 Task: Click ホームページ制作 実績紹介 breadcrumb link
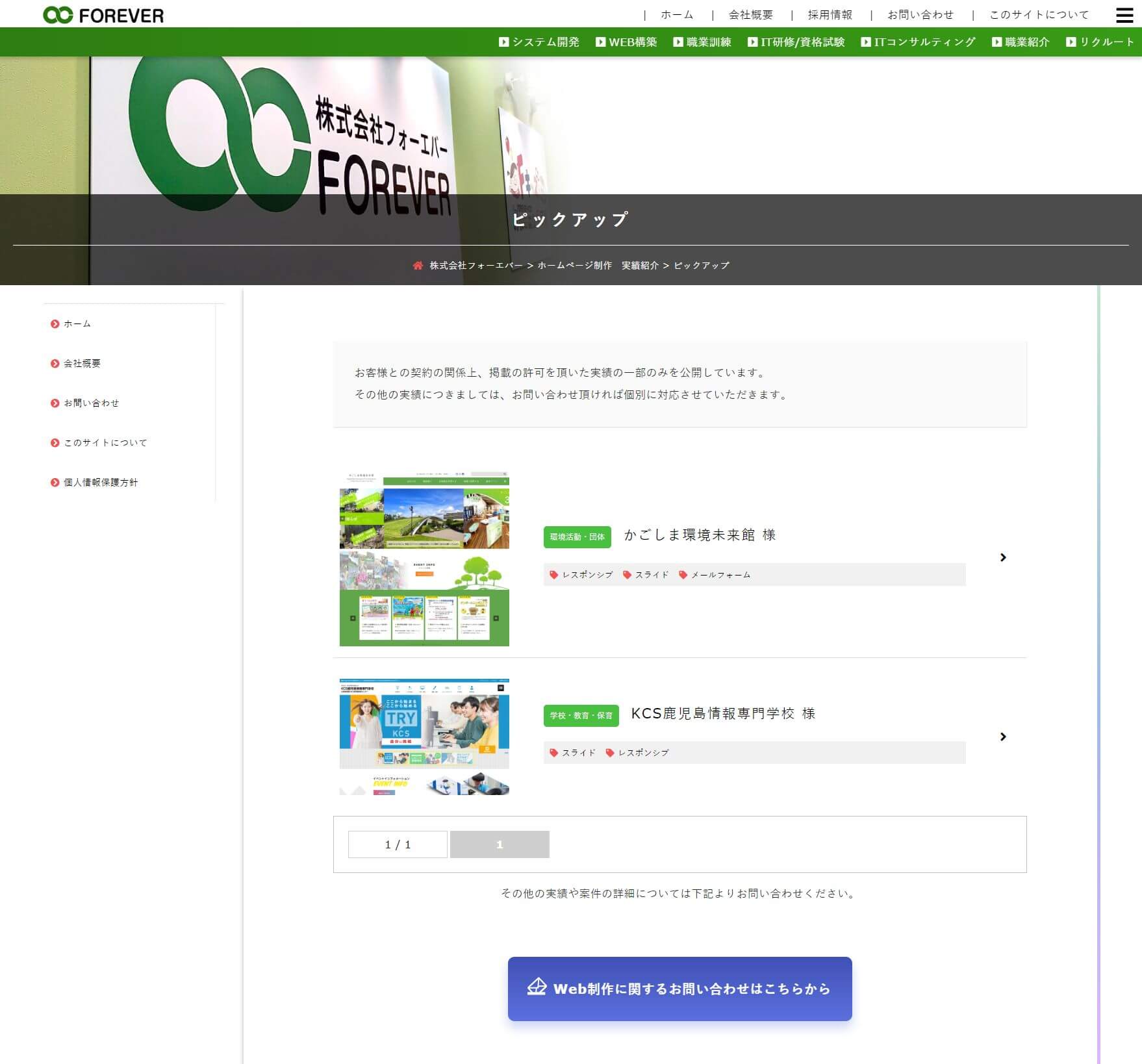(x=598, y=266)
